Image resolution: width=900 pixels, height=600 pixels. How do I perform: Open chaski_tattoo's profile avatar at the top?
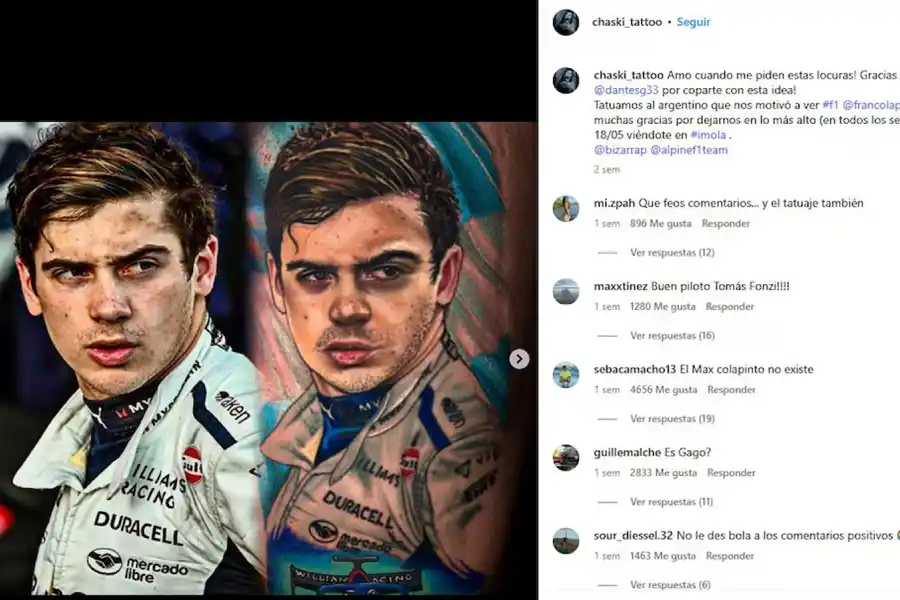(567, 21)
